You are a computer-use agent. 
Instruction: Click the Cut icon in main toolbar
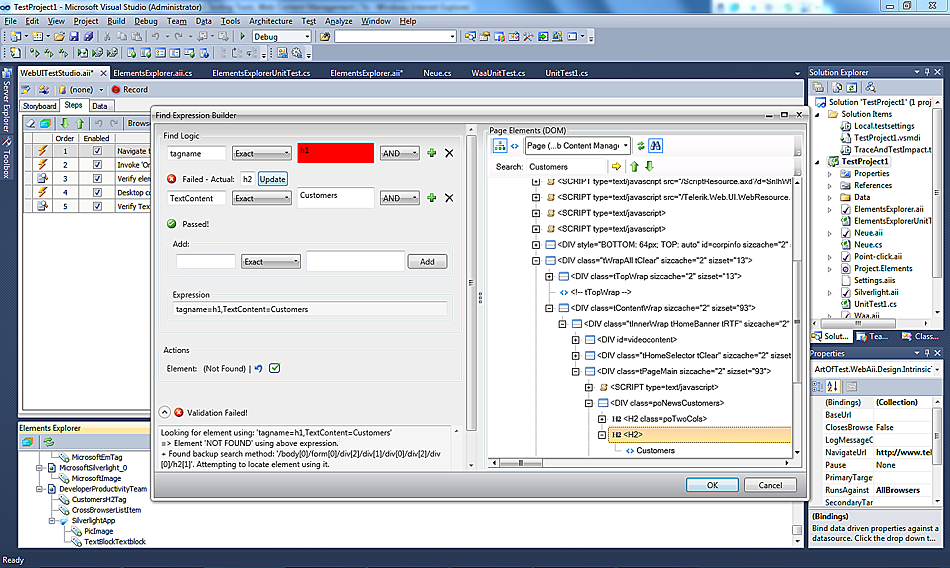point(107,36)
